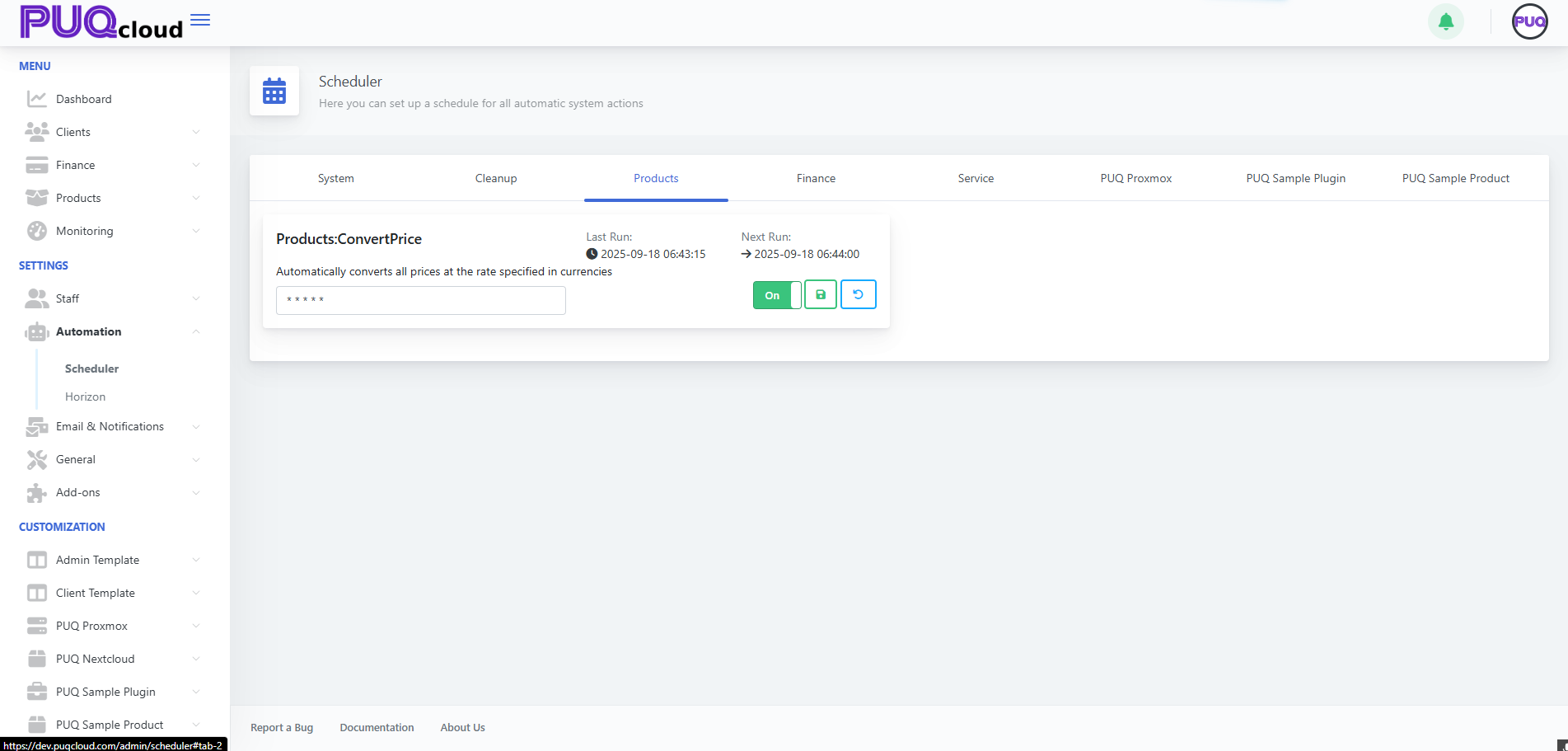1568x751 pixels.
Task: Expand the PUQ Nextcloud sidebar chevron
Action: (196, 659)
